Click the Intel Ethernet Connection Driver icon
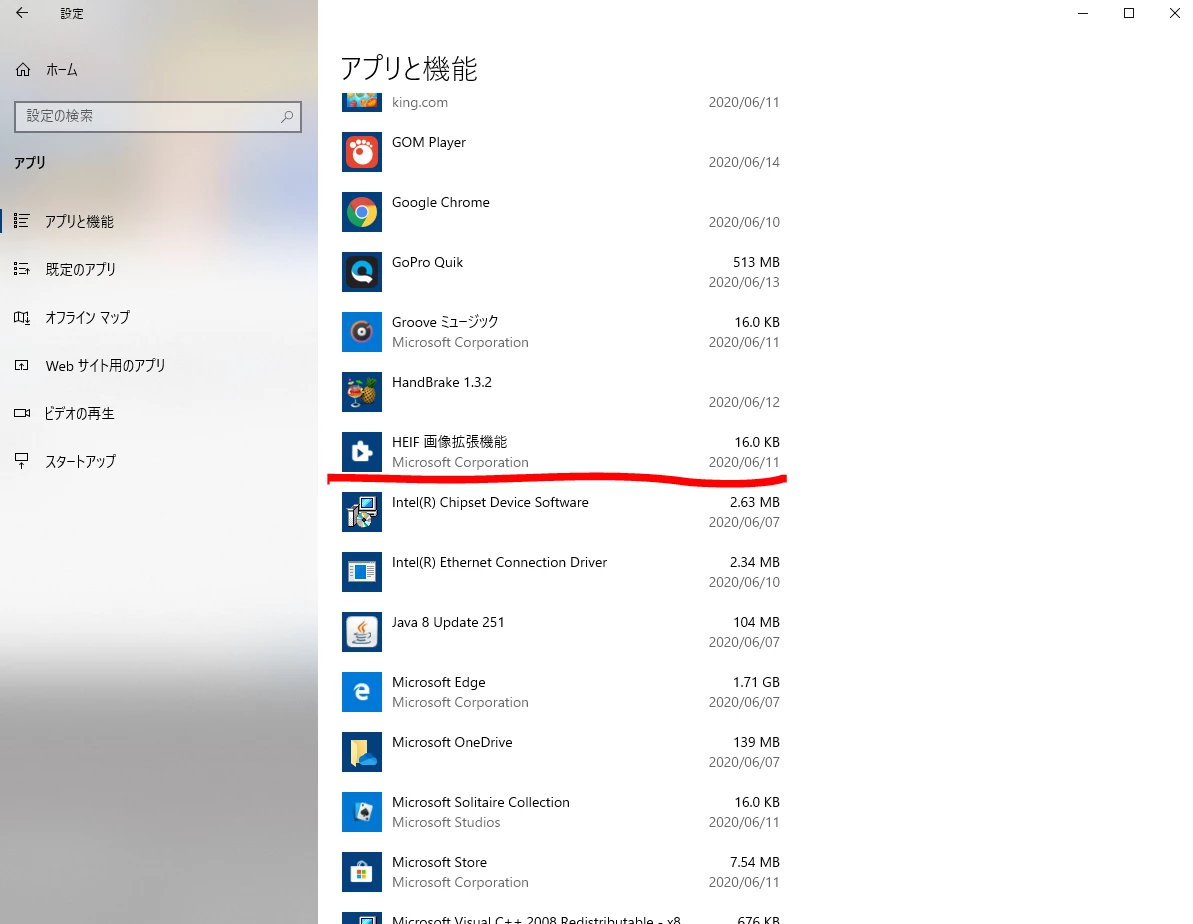Screen dimensions: 1193x924 [361, 572]
